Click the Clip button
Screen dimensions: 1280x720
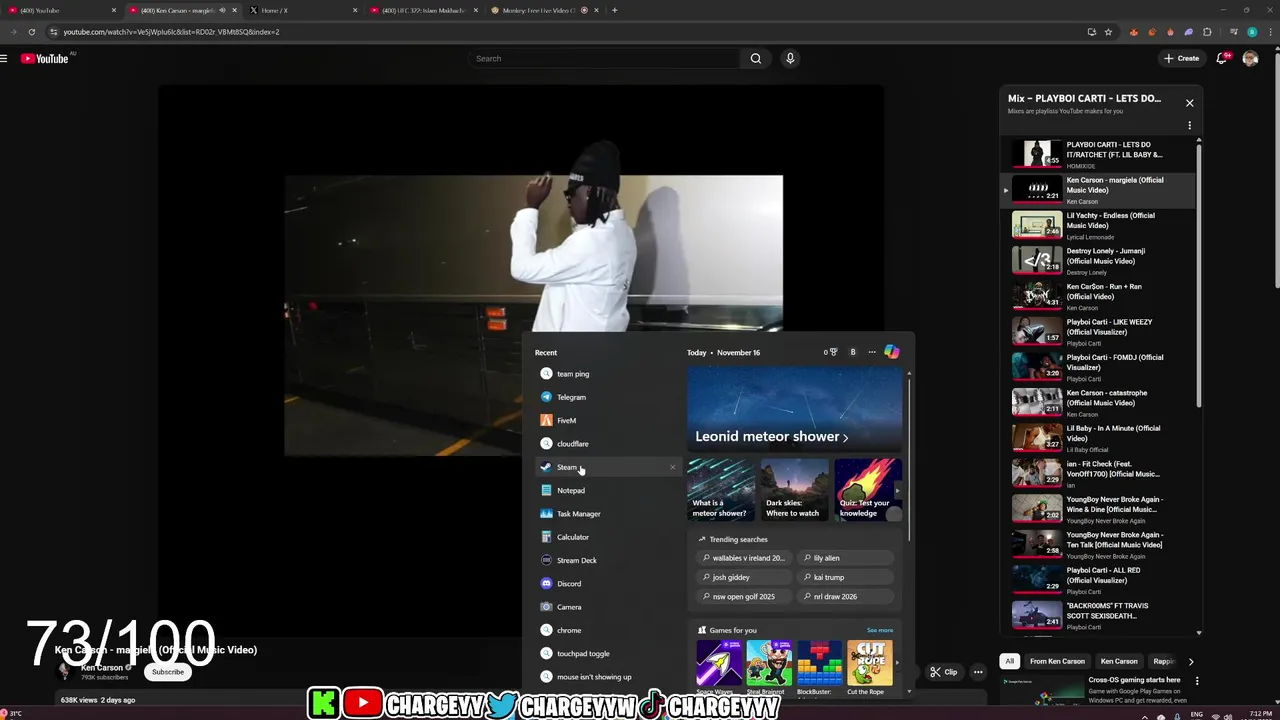pyautogui.click(x=944, y=672)
